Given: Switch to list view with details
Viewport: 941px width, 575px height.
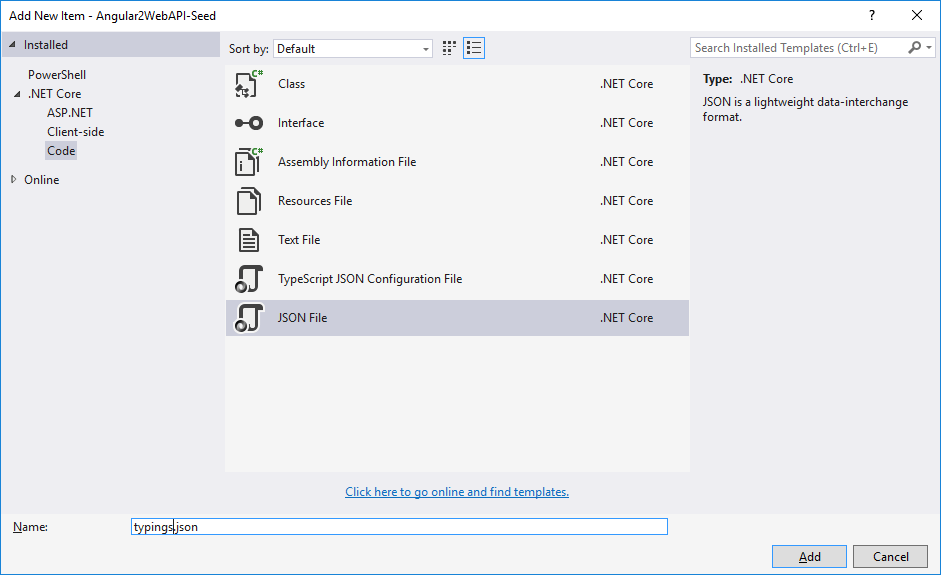Looking at the screenshot, I should coord(474,48).
